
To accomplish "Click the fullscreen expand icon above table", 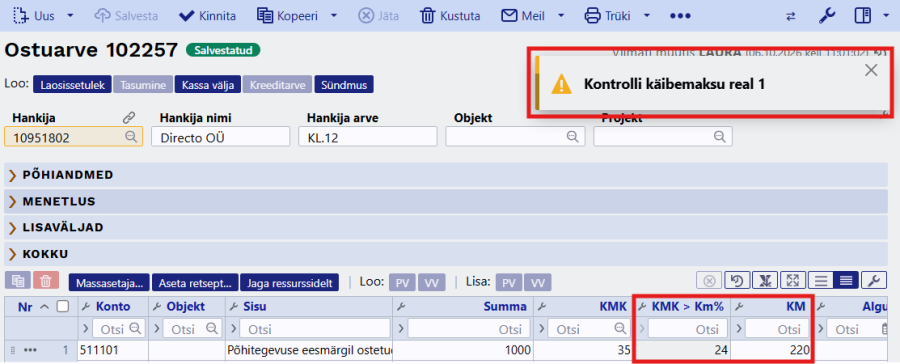I will [x=793, y=280].
